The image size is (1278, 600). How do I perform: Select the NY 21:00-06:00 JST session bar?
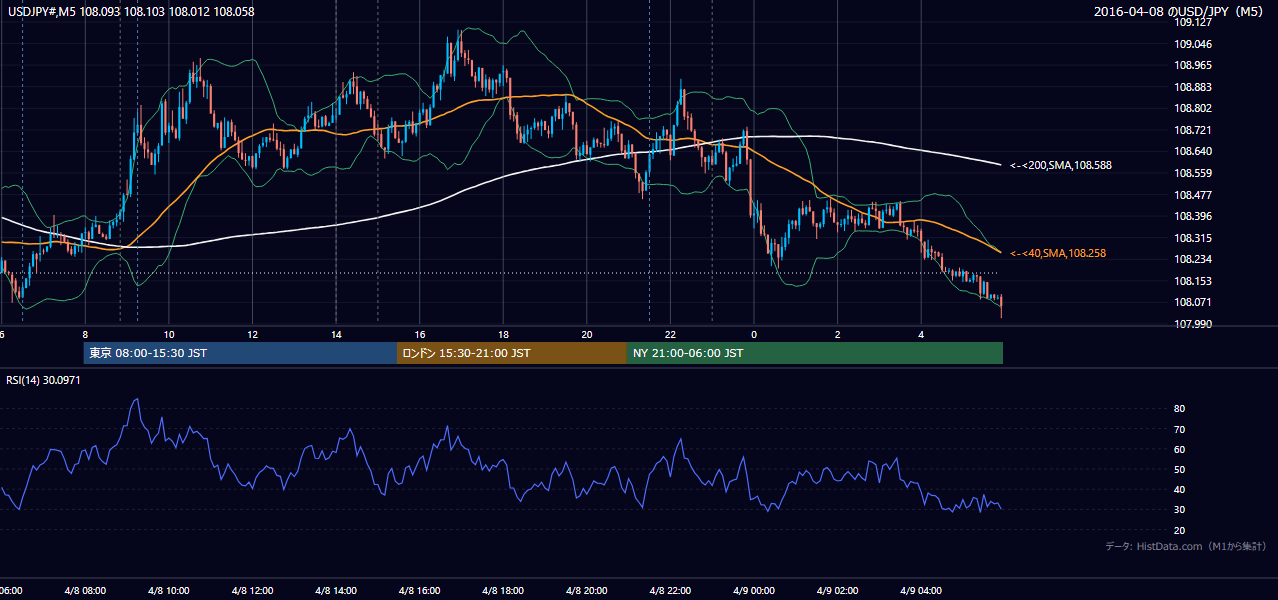tap(815, 353)
